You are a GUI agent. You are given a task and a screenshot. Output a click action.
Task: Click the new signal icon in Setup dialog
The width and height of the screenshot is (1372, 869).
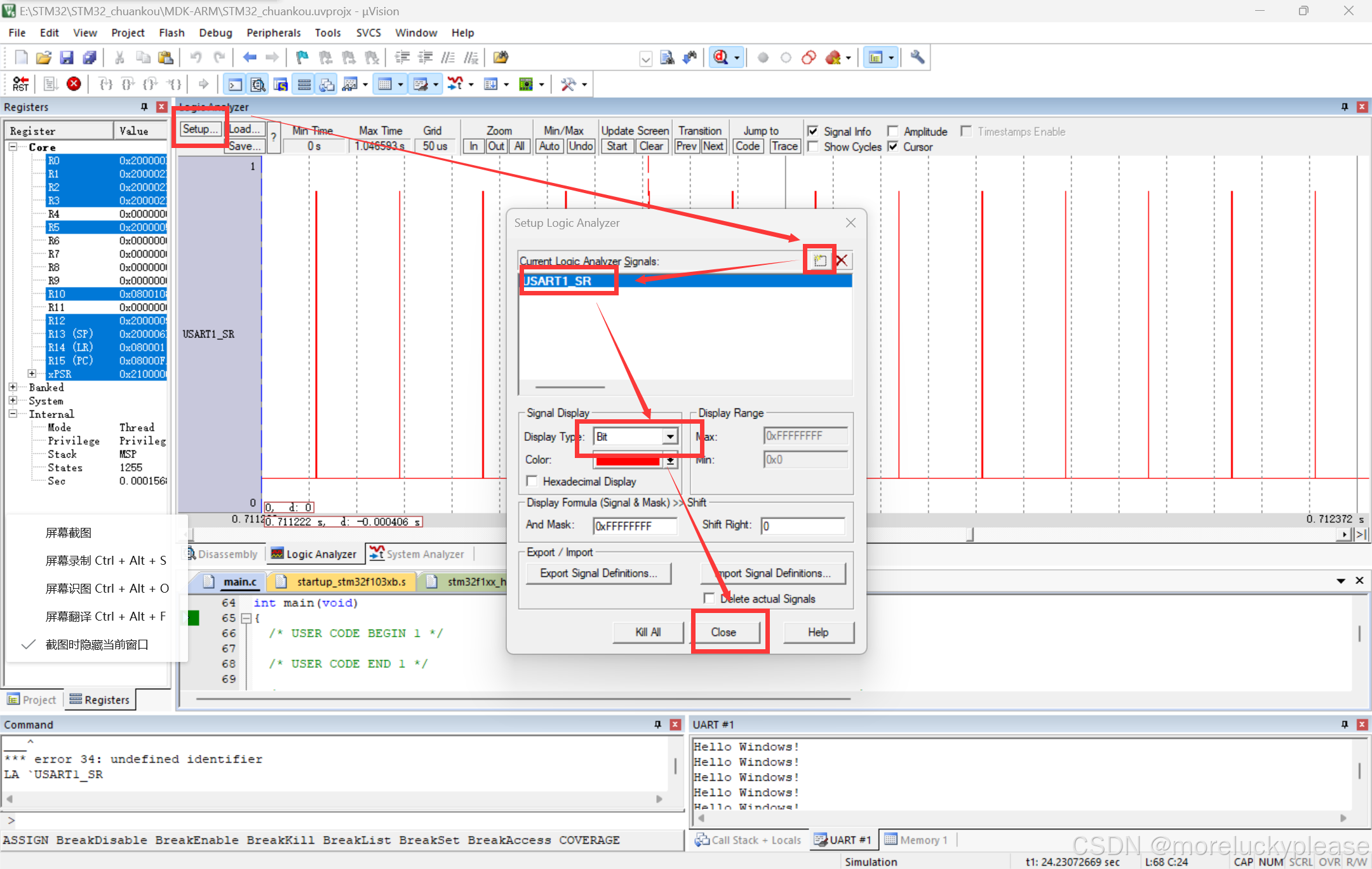(819, 260)
